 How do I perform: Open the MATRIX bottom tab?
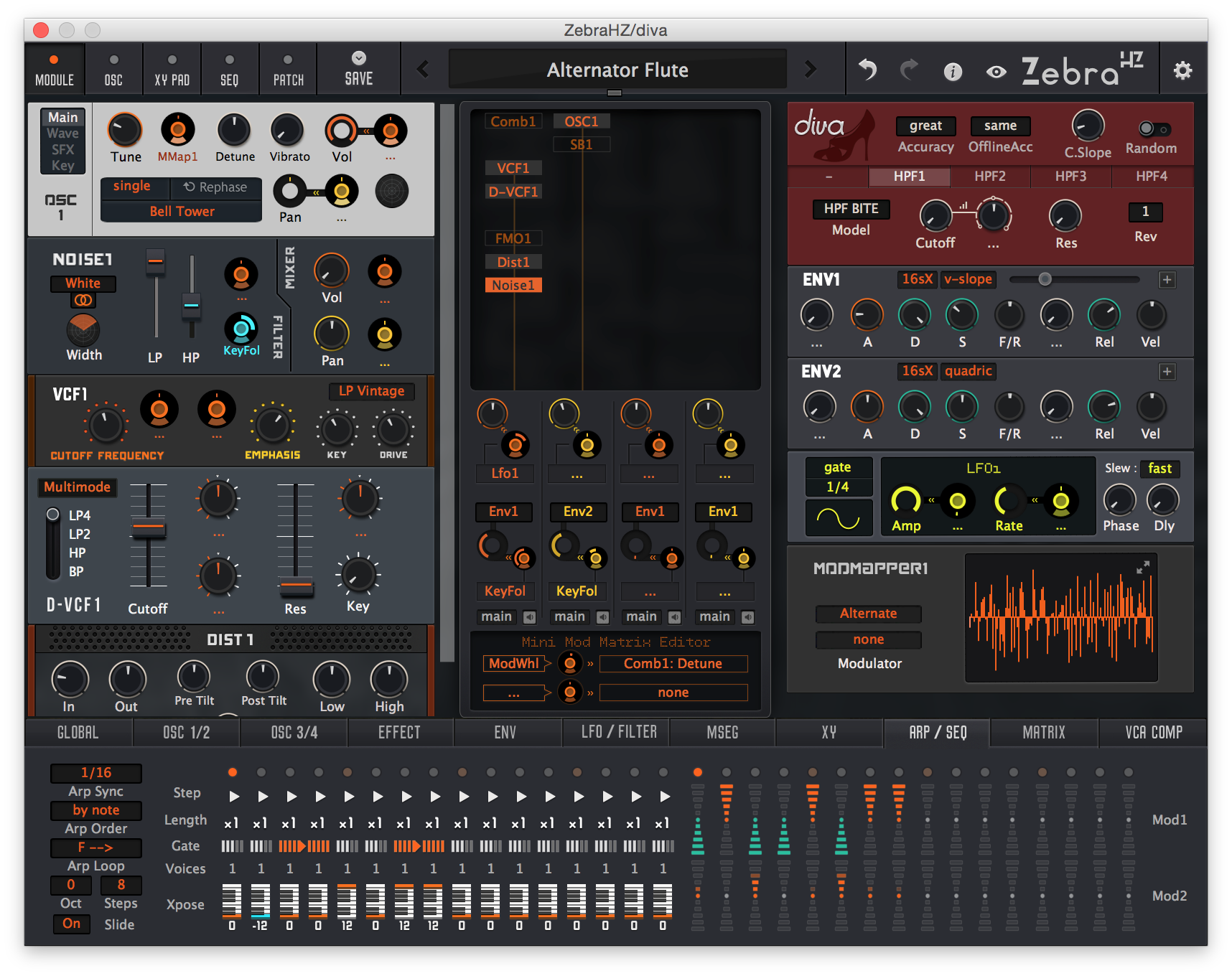(1044, 732)
